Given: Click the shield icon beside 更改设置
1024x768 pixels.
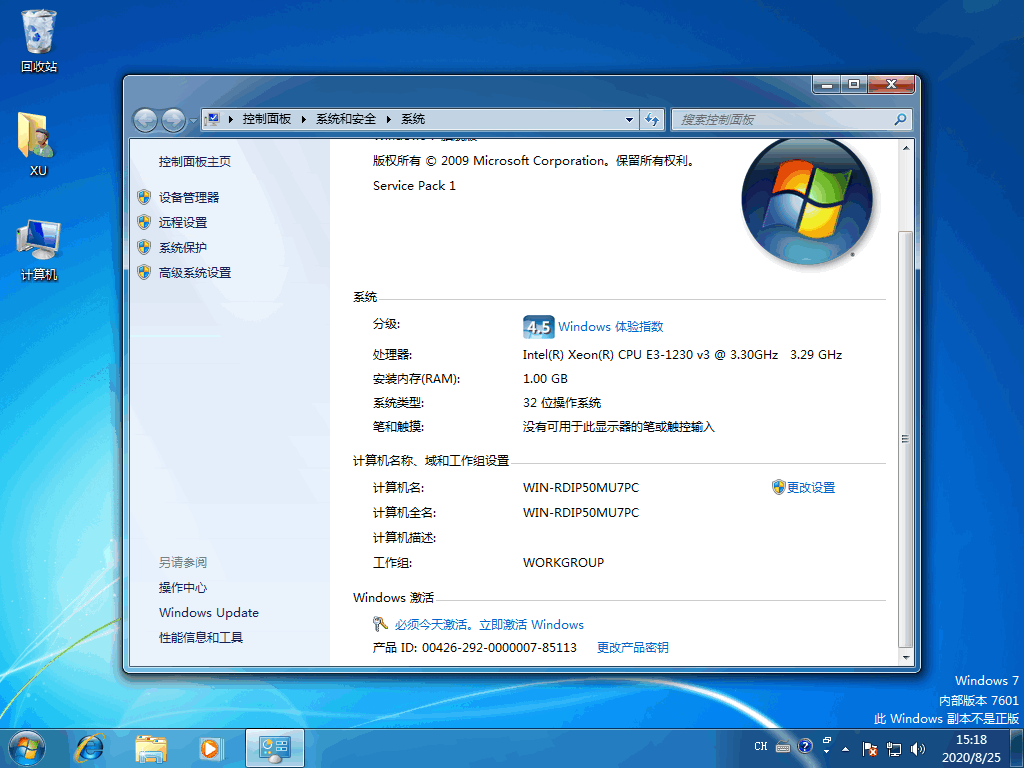Looking at the screenshot, I should [x=778, y=487].
